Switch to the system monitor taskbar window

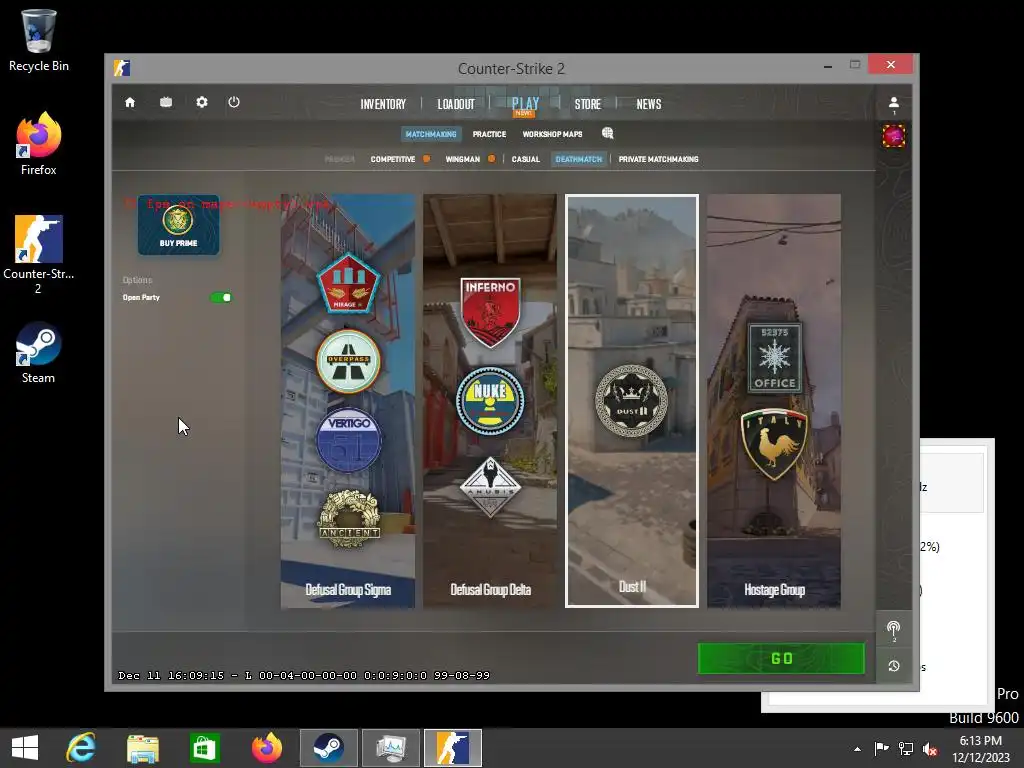point(391,748)
